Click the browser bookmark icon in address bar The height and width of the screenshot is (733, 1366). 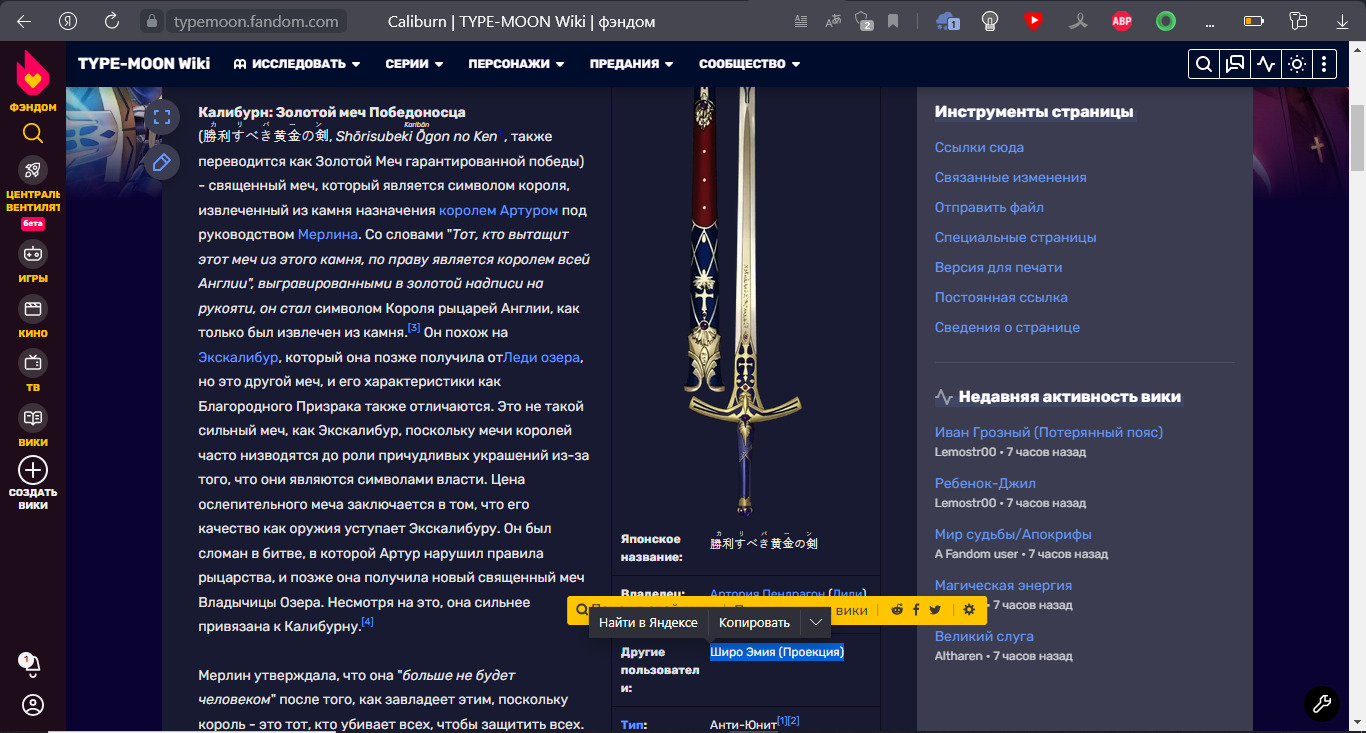tap(893, 21)
